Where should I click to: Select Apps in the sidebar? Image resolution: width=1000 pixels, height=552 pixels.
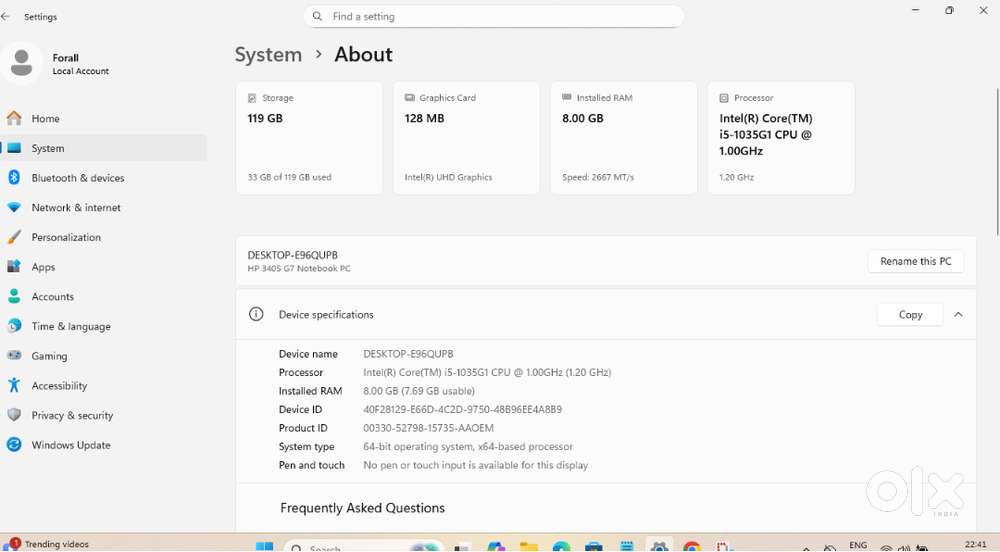tap(43, 268)
